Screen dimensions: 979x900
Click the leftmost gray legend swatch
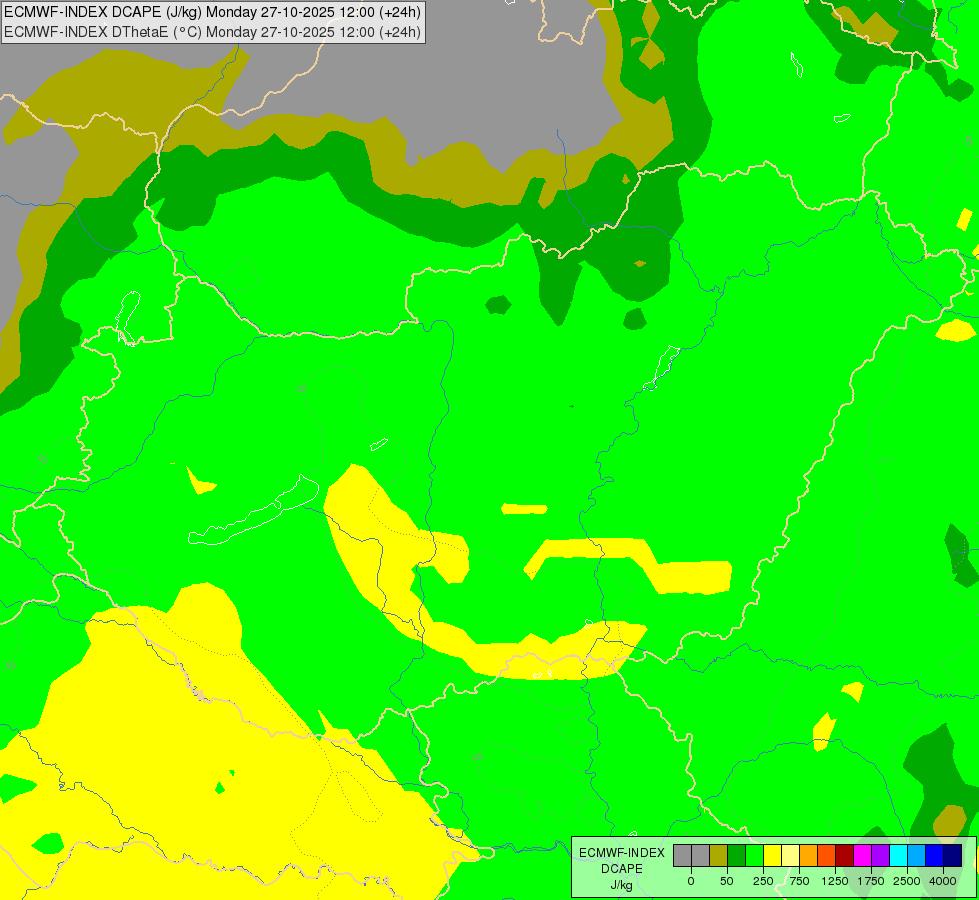[x=682, y=855]
